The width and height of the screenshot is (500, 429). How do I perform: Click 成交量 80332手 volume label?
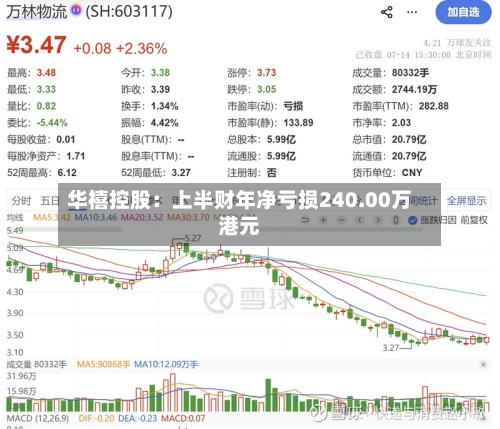(37, 364)
